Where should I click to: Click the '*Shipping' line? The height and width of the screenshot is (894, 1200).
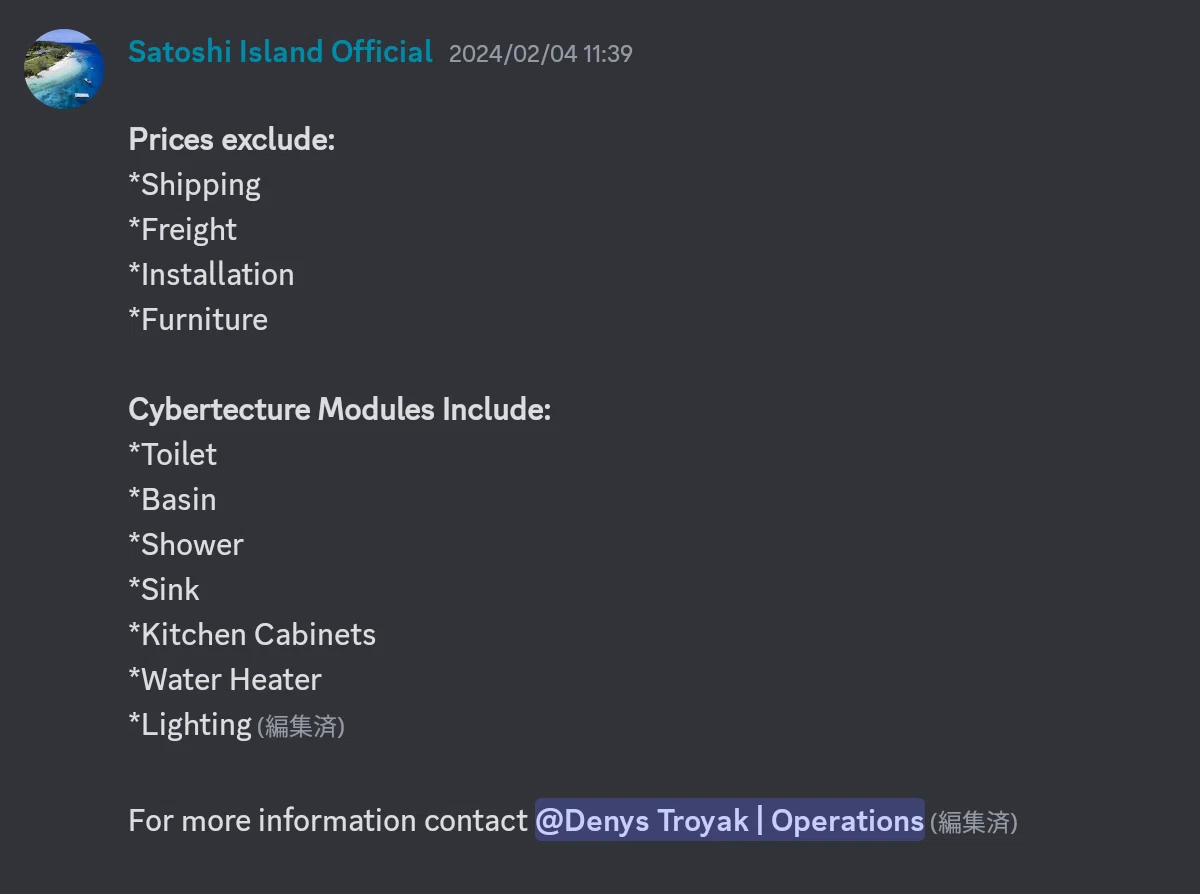(x=195, y=185)
